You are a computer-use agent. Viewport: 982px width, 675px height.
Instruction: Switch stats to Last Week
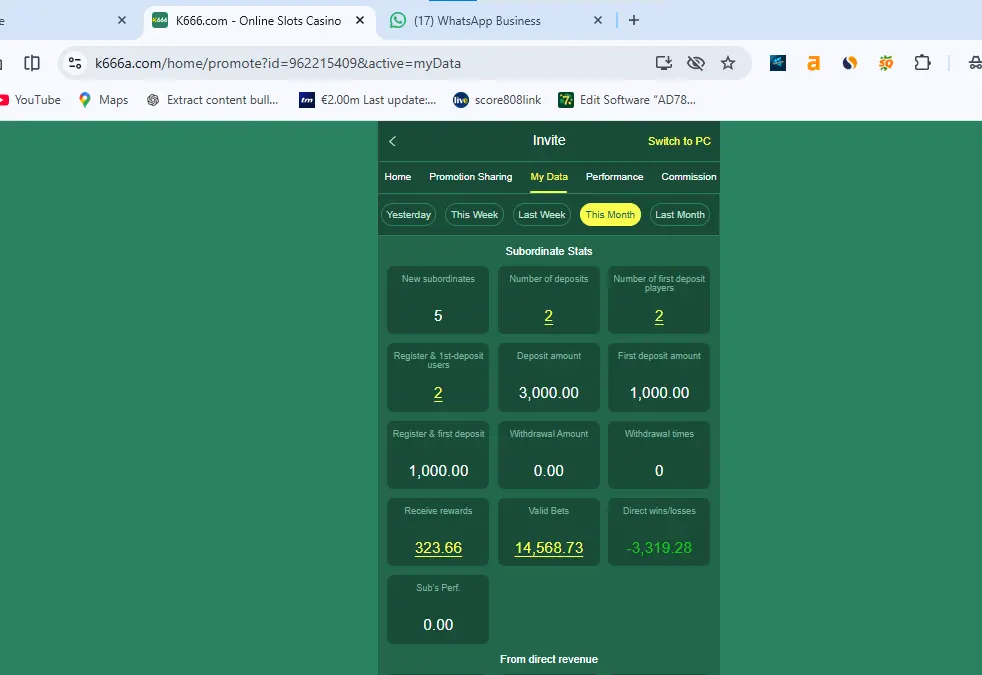click(541, 214)
